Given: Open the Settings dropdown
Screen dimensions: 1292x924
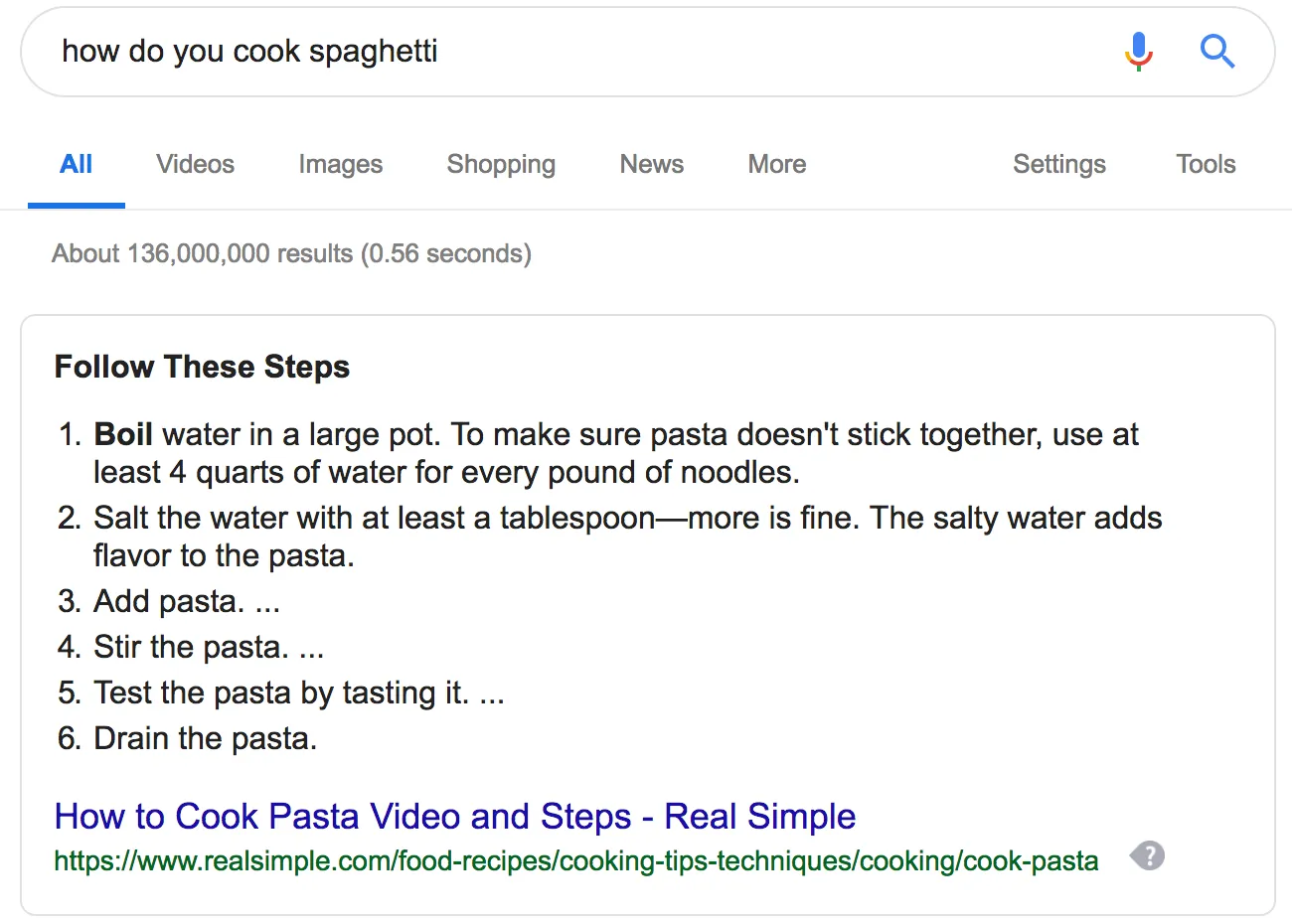Looking at the screenshot, I should coord(1059,164).
